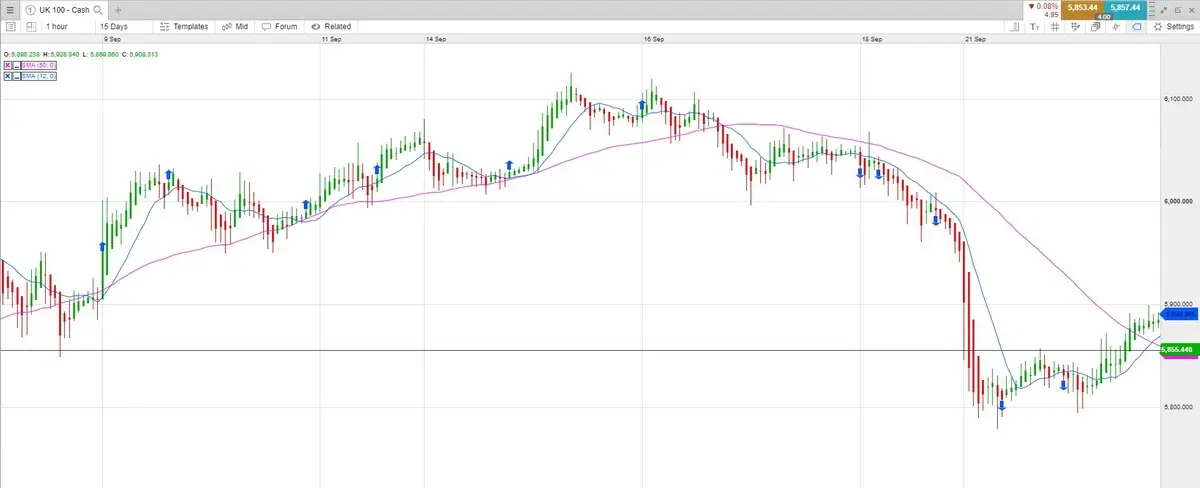Toggle the price label tag icon
The image size is (1200, 488).
click(1137, 27)
